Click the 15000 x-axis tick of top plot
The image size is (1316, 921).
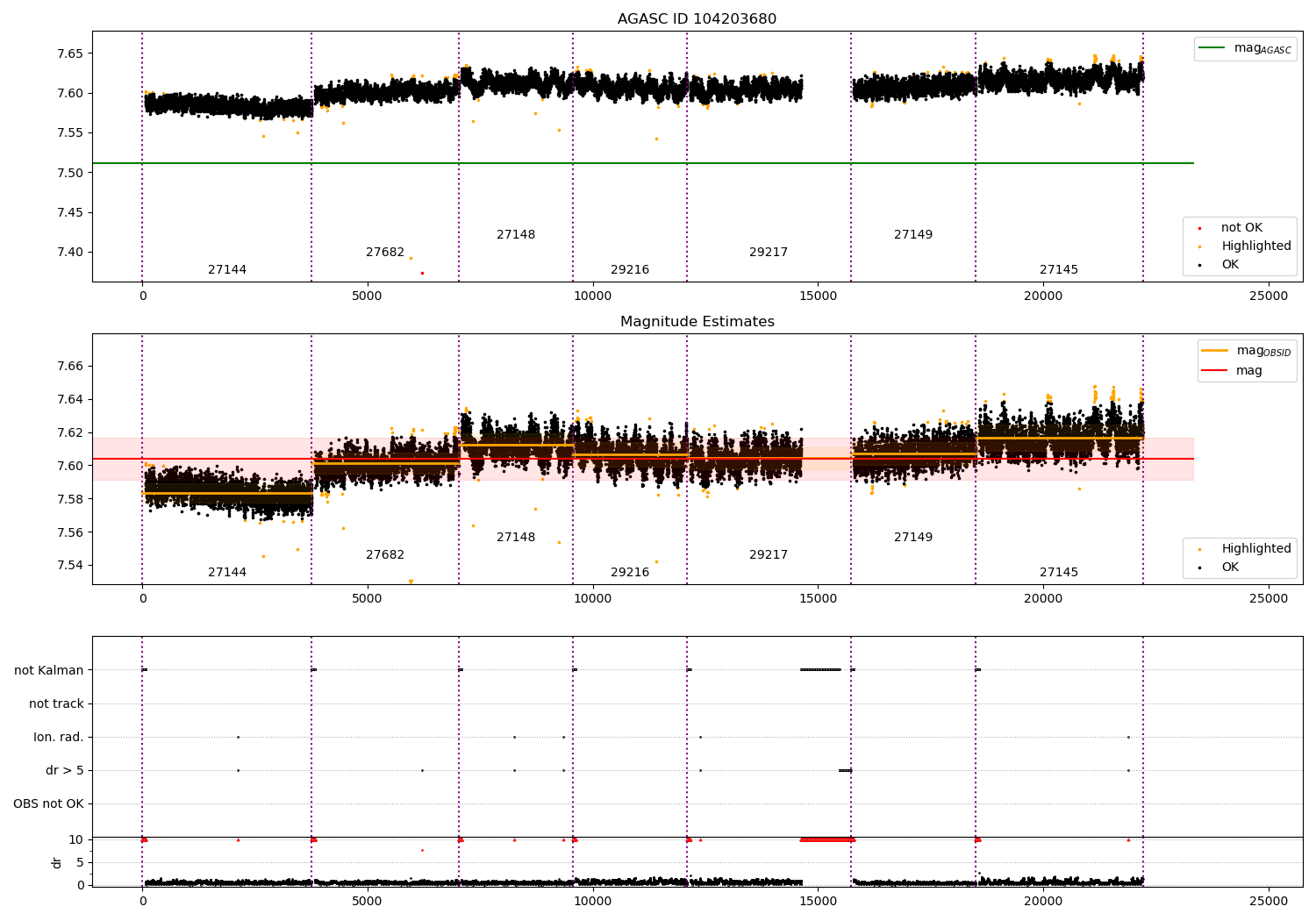(x=818, y=296)
